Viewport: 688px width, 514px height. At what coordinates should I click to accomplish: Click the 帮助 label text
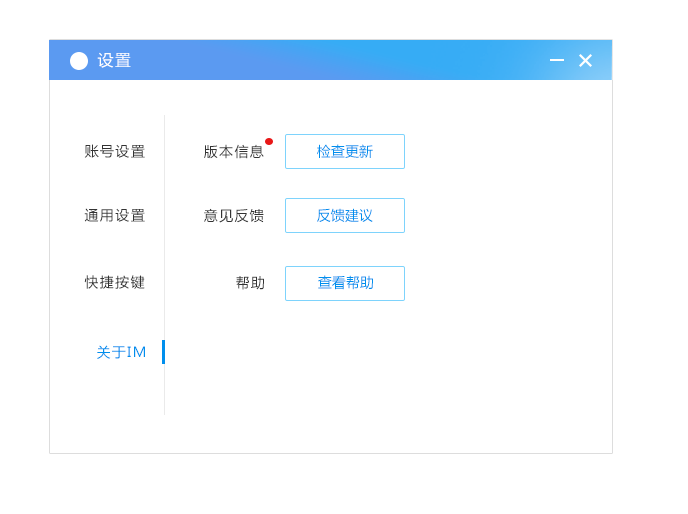coord(250,283)
